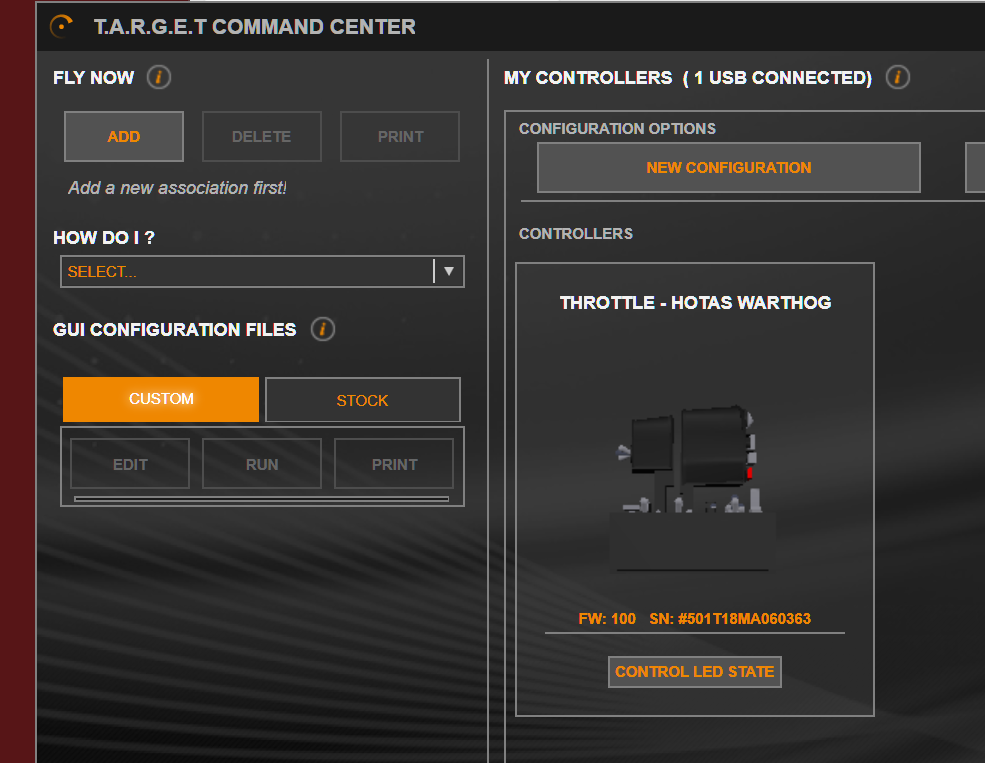Click PRINT in GUI Configuration Files
The height and width of the screenshot is (763, 985).
point(395,464)
